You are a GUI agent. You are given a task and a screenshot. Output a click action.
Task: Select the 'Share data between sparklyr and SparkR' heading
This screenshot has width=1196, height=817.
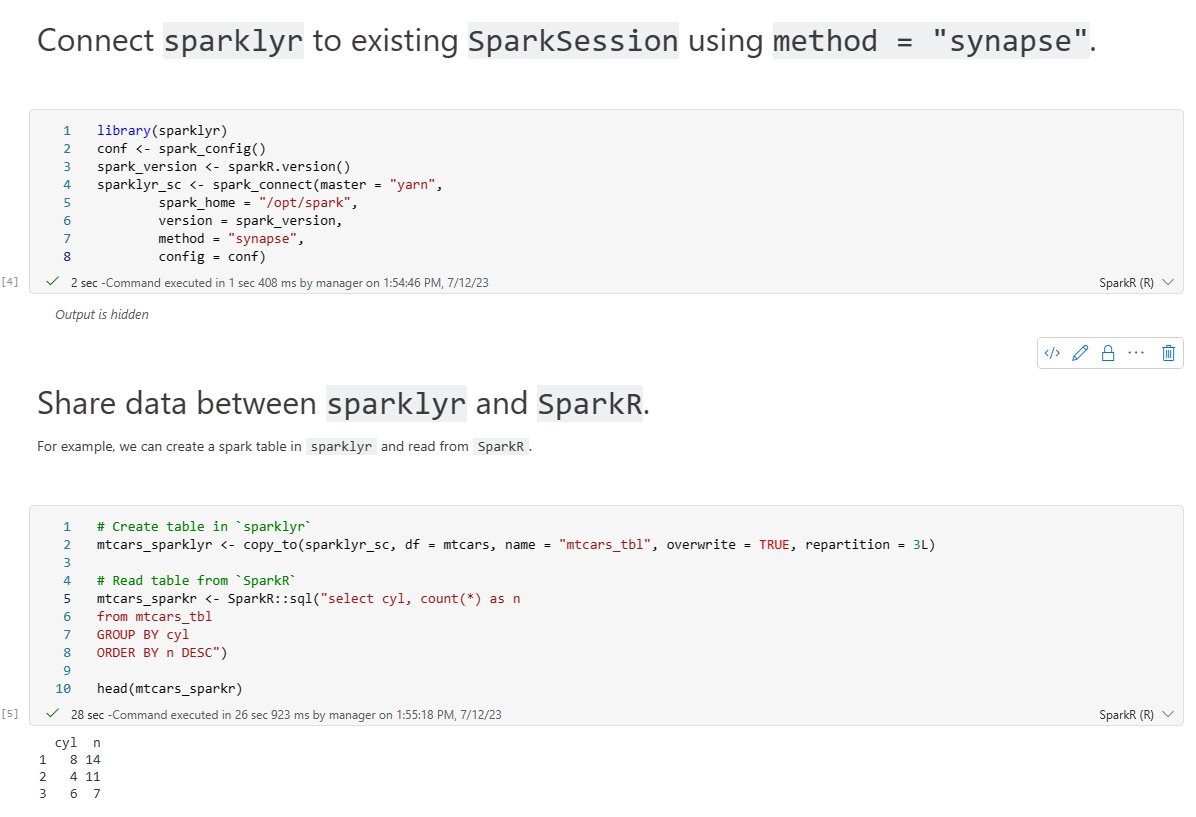[x=343, y=403]
